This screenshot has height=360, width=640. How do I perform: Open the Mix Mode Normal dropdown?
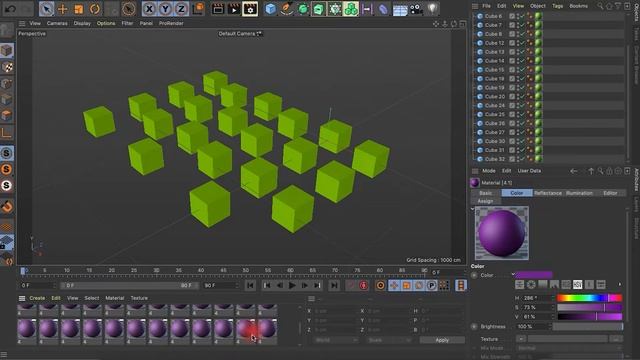[x=570, y=348]
